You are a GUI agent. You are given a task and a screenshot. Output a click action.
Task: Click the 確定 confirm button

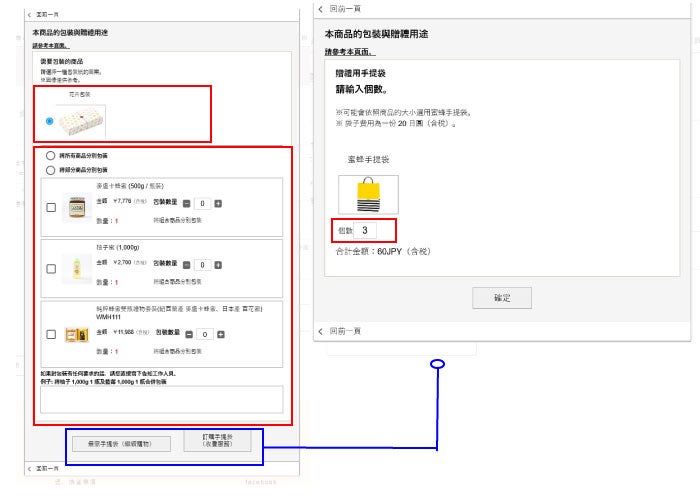pos(502,298)
